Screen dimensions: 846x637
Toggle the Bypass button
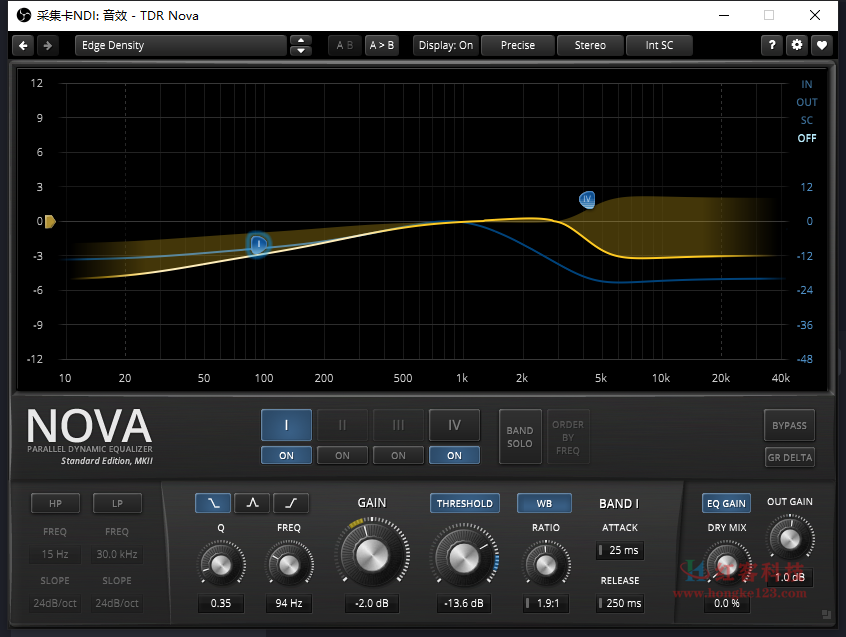pos(789,425)
